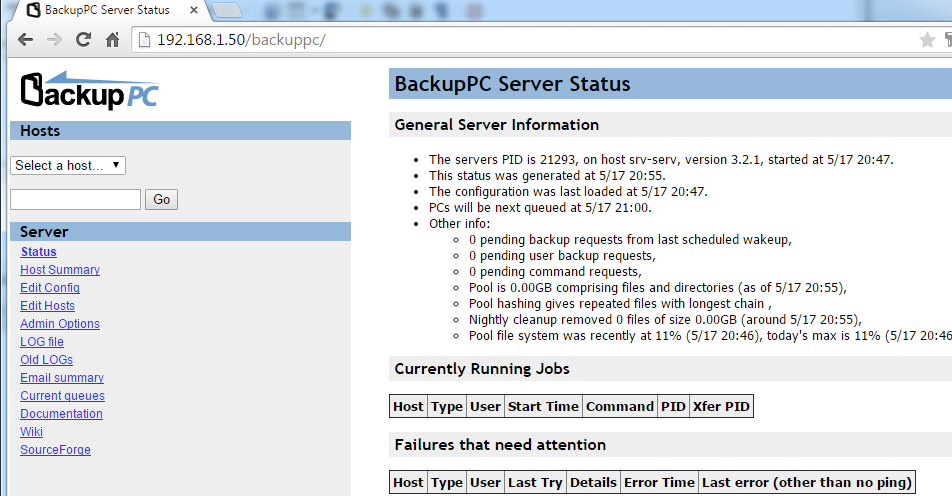Click 'The configuration was last loaded' line
Viewport: 952px width, 496px height.
coord(568,191)
